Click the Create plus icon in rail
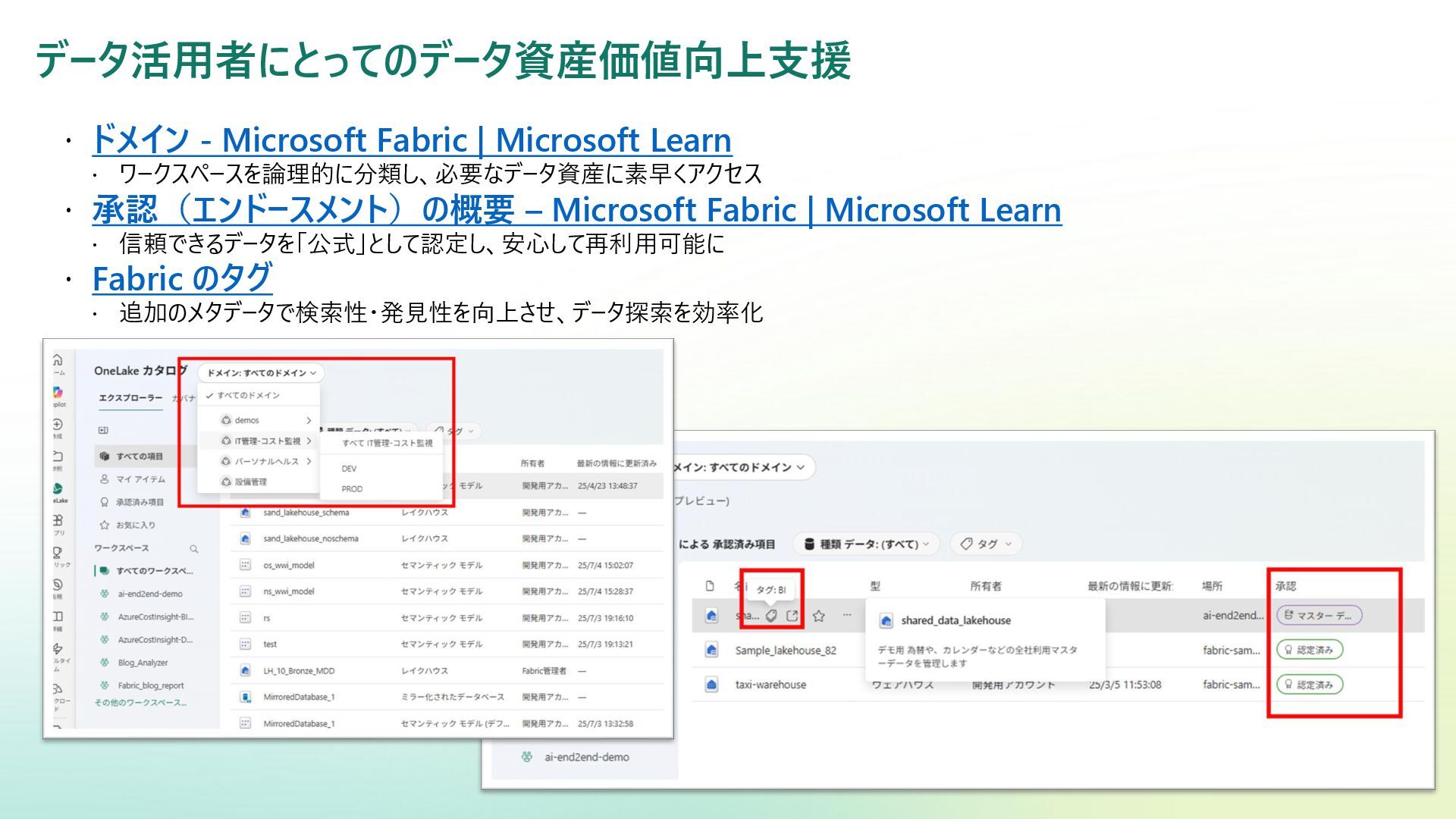 pyautogui.click(x=58, y=424)
